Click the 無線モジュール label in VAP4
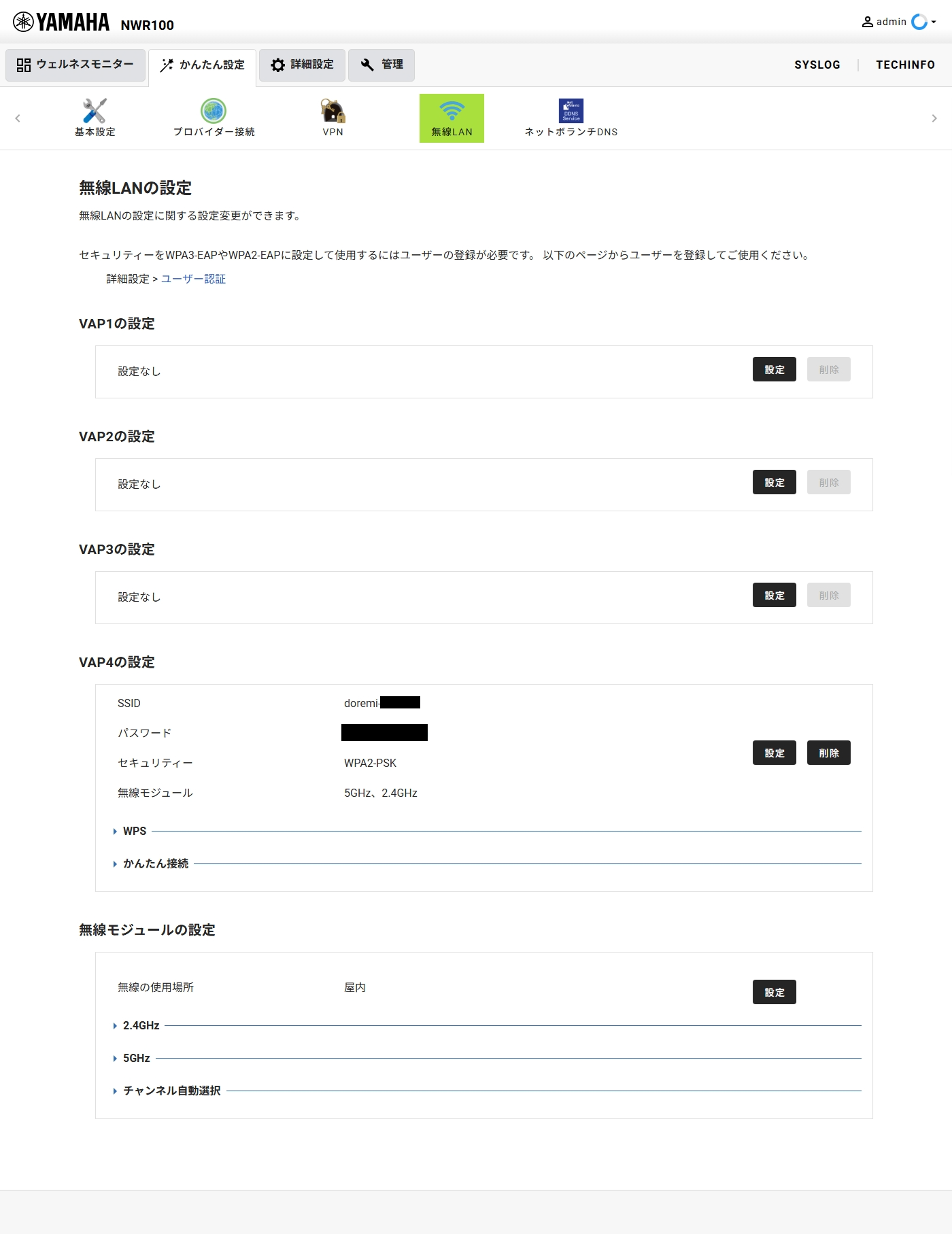Viewport: 952px width, 1234px height. click(155, 793)
